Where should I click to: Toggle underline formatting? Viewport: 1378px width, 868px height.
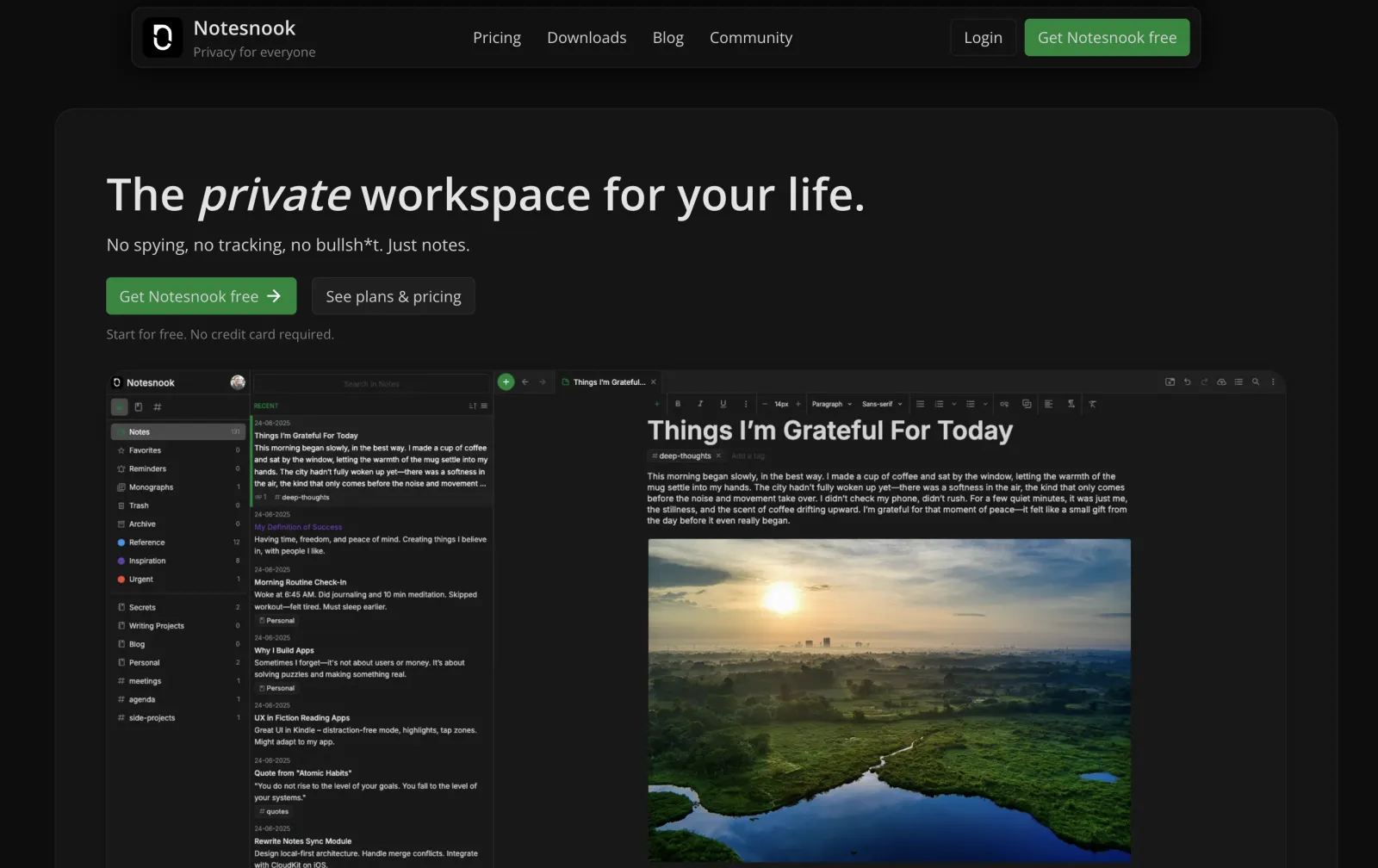click(x=723, y=404)
